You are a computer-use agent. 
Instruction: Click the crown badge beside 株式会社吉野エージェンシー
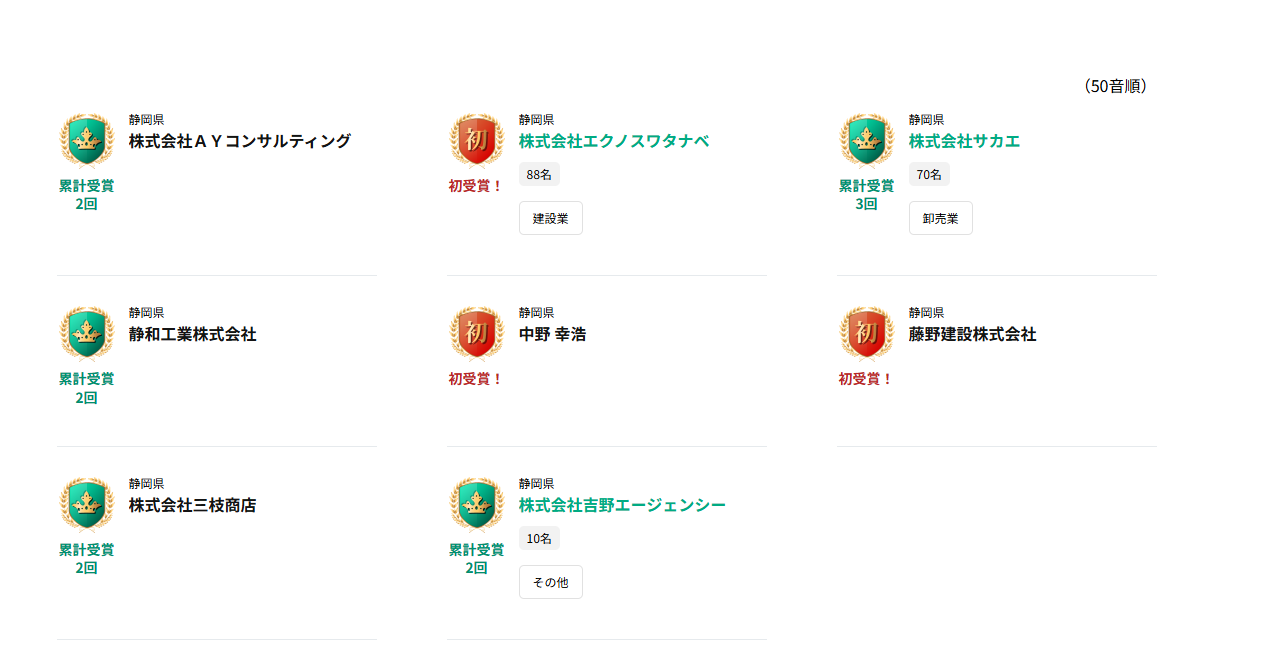477,503
